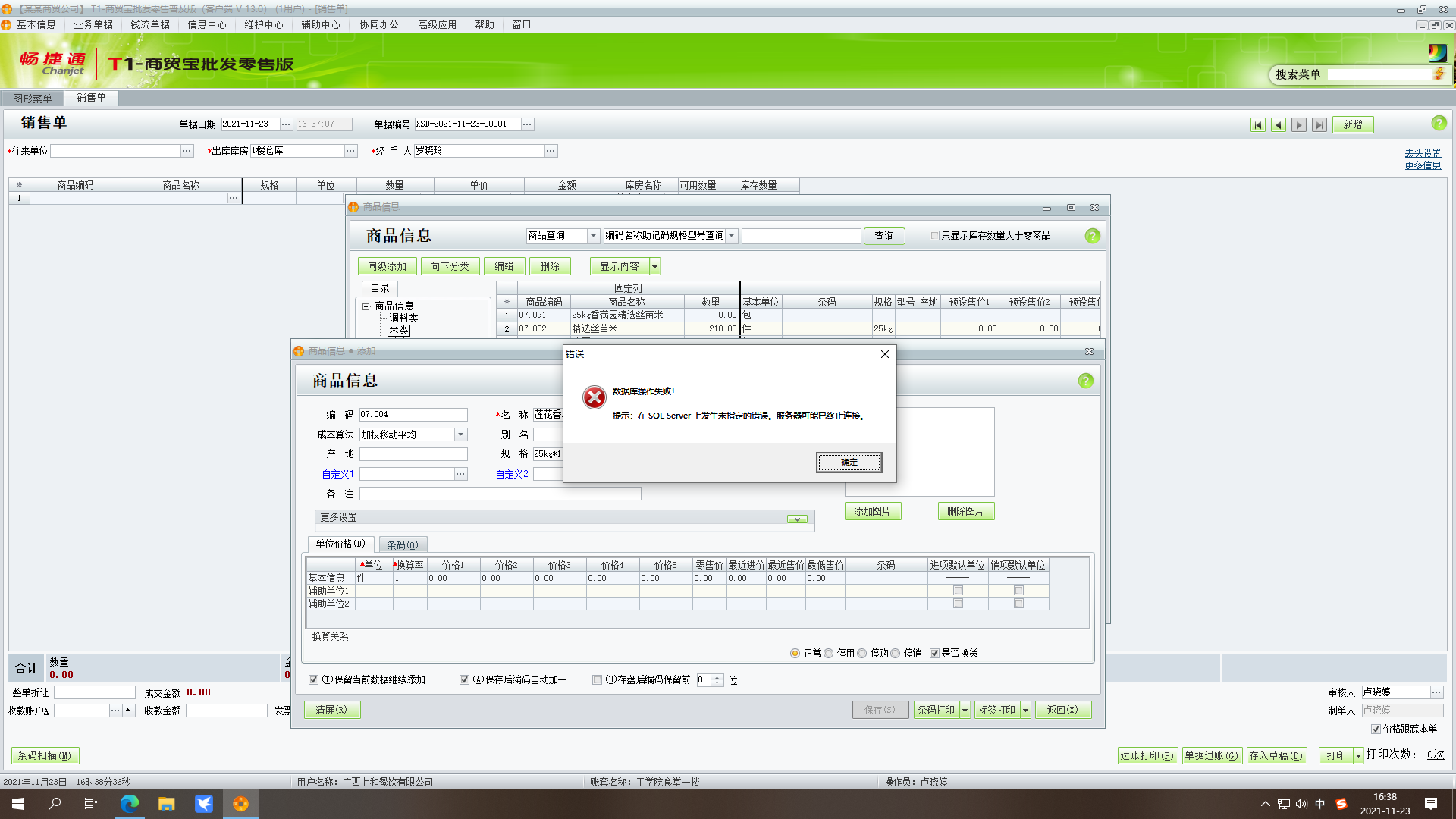Screen dimensions: 1456x819
Task: Open Windows Start menu
Action: tap(18, 804)
